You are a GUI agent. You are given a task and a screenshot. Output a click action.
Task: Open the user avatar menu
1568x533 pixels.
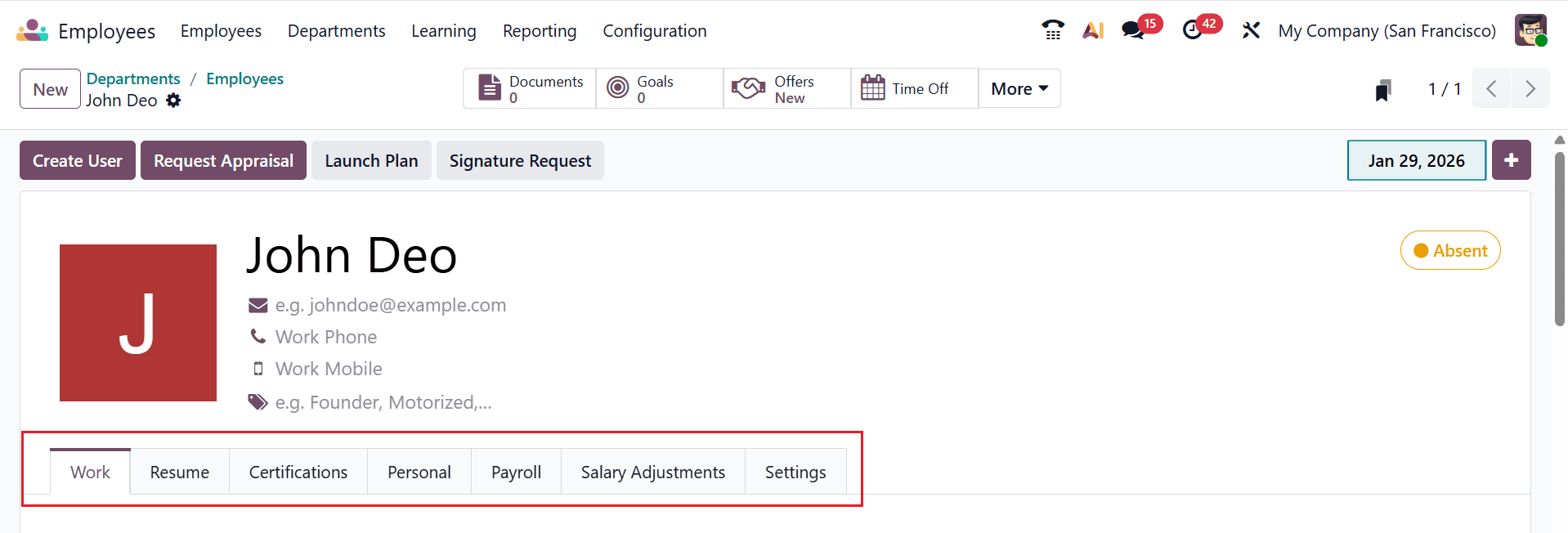pos(1530,30)
